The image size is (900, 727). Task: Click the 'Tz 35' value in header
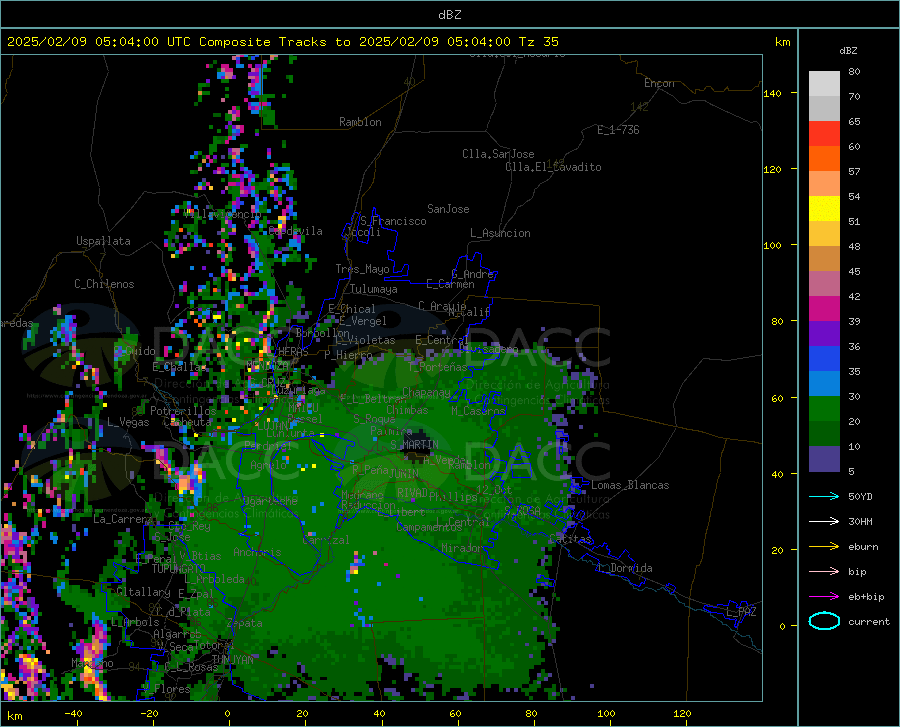pyautogui.click(x=538, y=42)
